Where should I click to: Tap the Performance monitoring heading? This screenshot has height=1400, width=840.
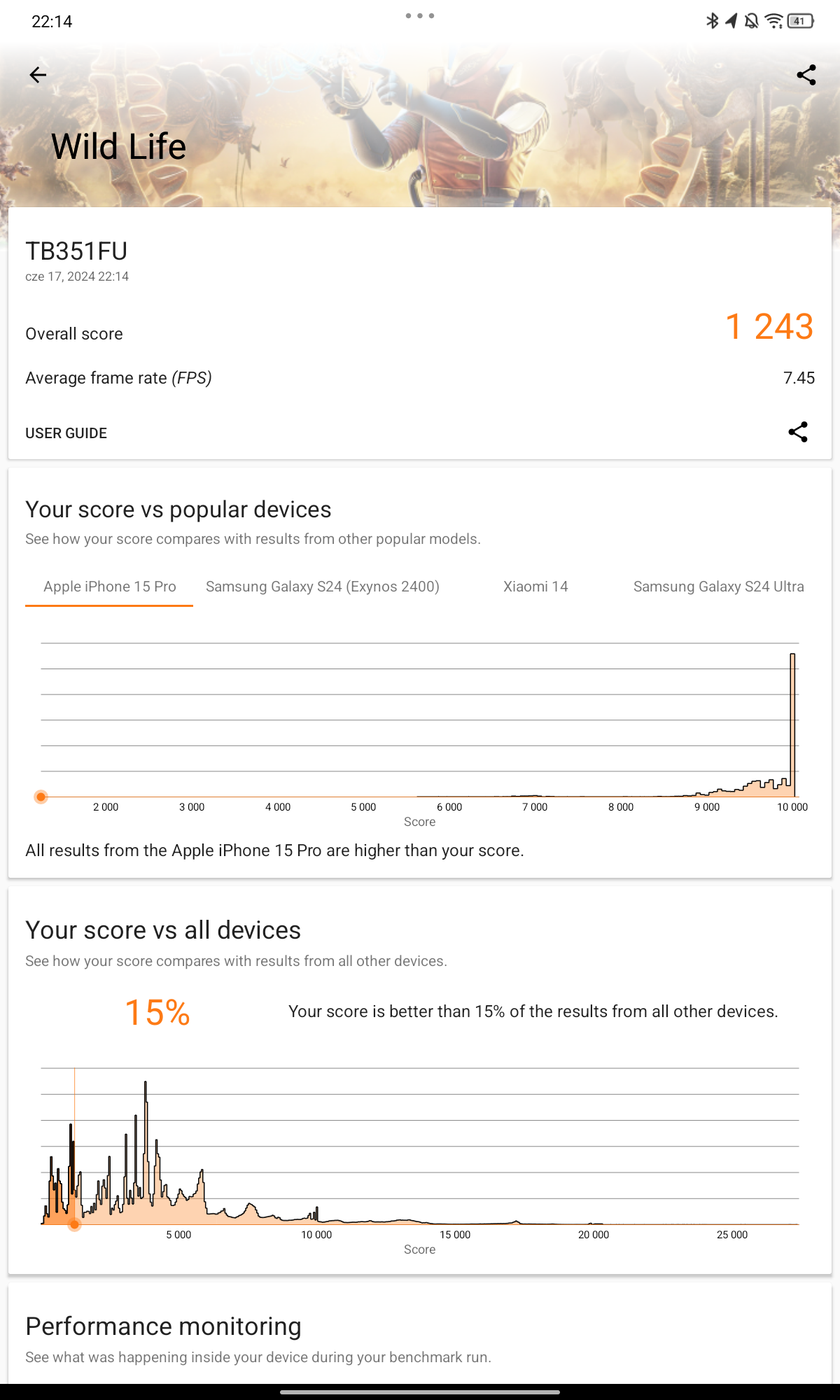coord(163,1326)
